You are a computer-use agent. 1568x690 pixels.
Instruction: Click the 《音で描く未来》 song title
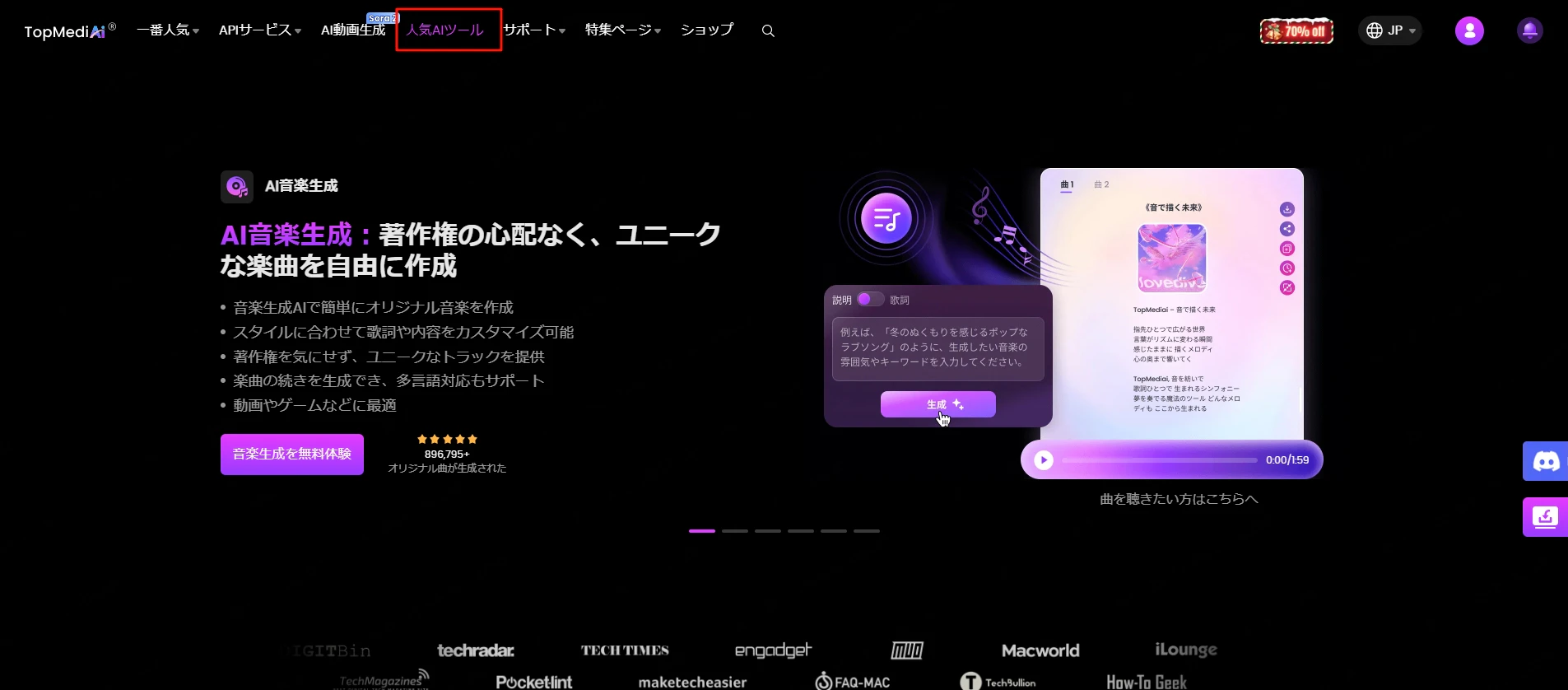(x=1173, y=207)
